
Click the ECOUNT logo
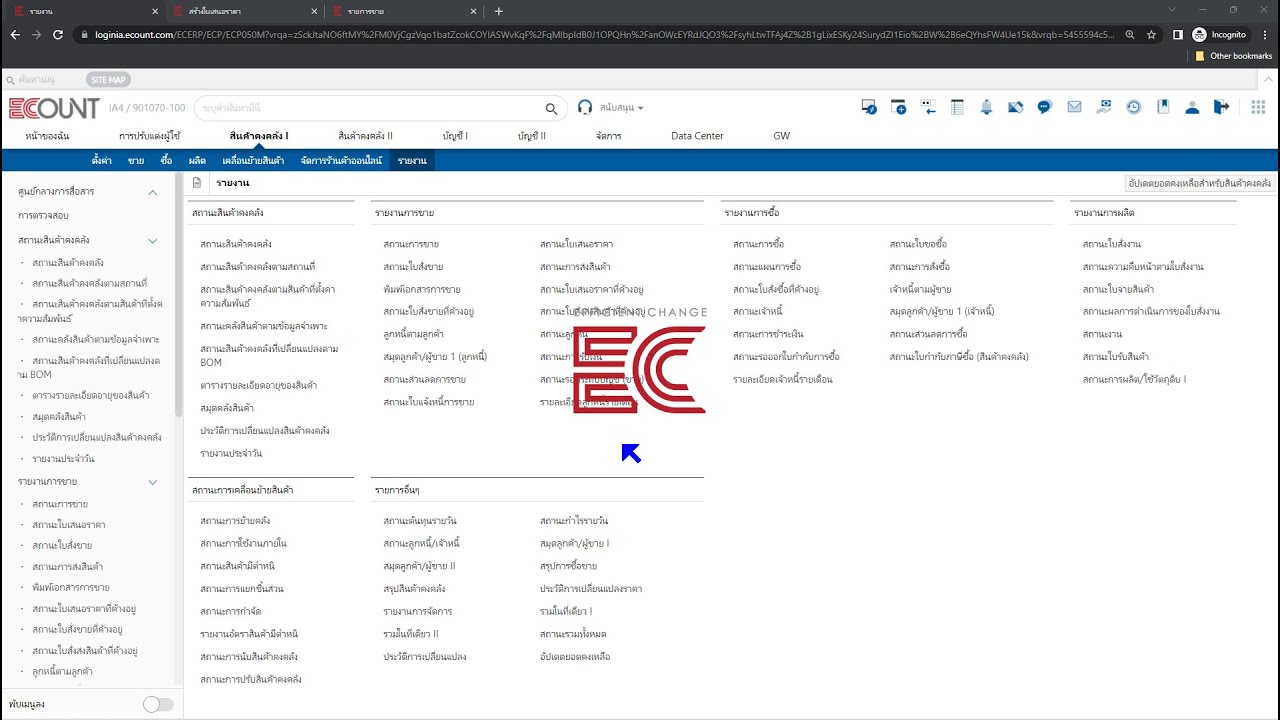tap(54, 108)
